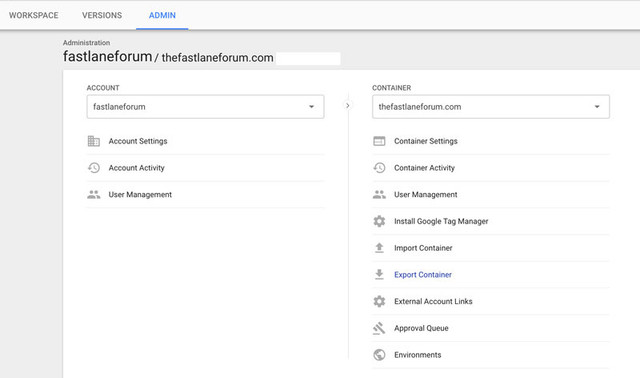Open User Management under Account
640x378 pixels.
coord(140,195)
